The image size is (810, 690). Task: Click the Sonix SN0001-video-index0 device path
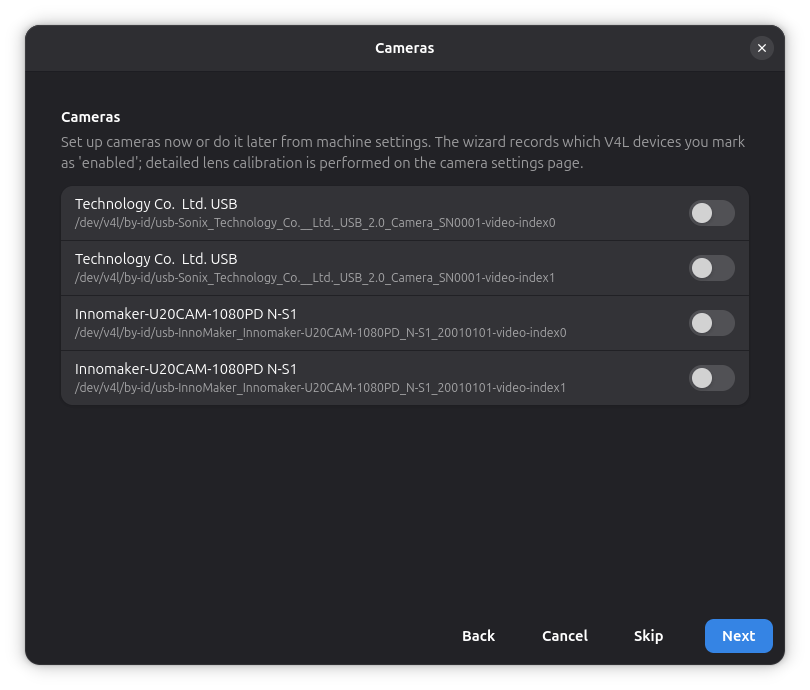[315, 223]
